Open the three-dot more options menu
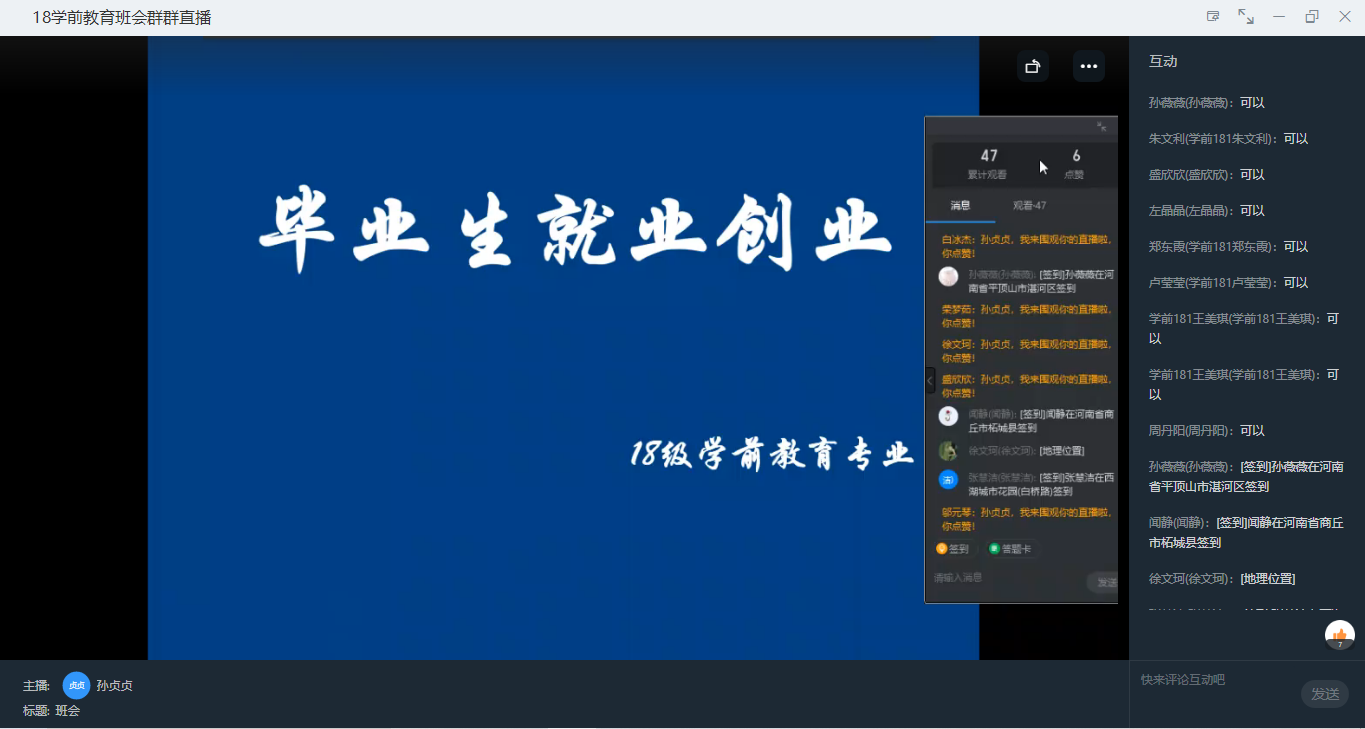The width and height of the screenshot is (1365, 729). pos(1089,66)
